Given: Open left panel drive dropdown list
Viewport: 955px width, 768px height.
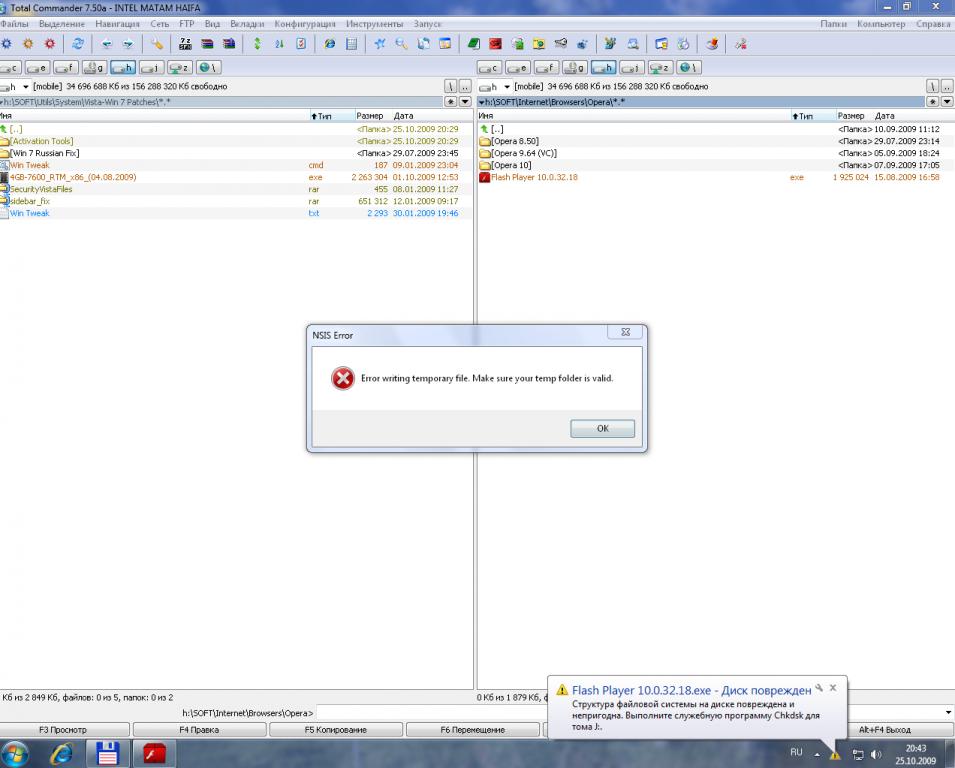Looking at the screenshot, I should tap(26, 86).
